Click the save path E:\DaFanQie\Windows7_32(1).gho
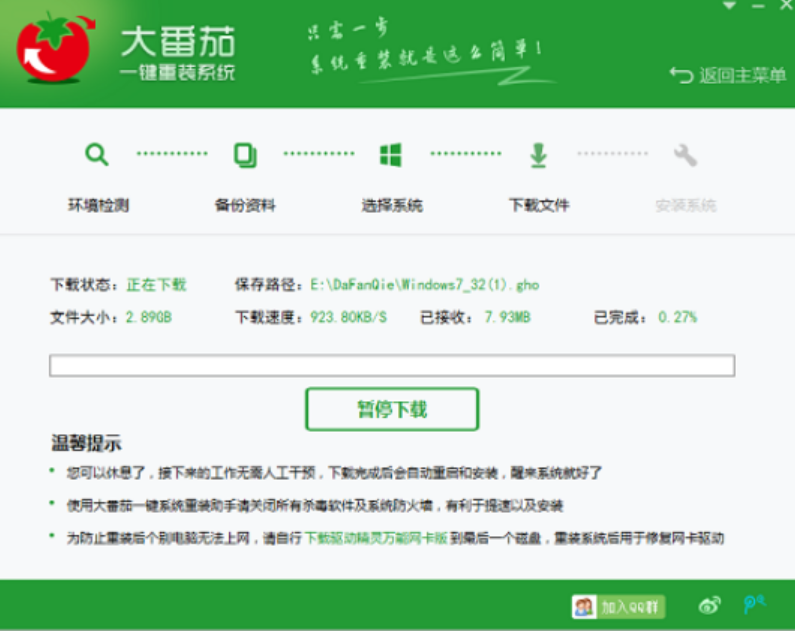 coord(425,285)
